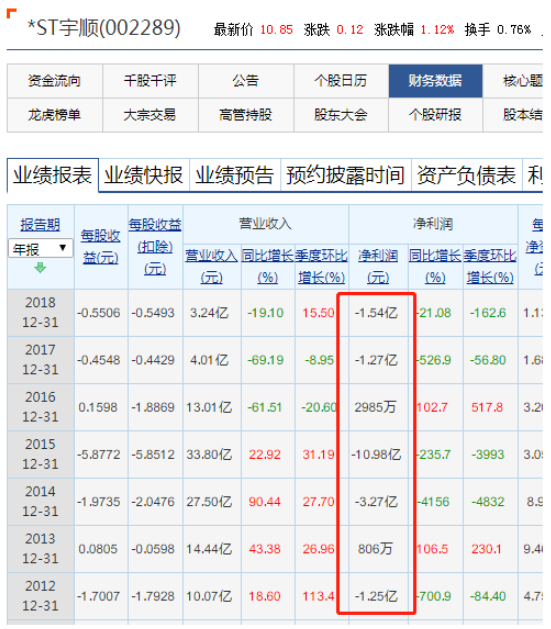Viewport: 551px width, 629px height.
Task: Click the change percentage 1.12%
Action: 437,30
